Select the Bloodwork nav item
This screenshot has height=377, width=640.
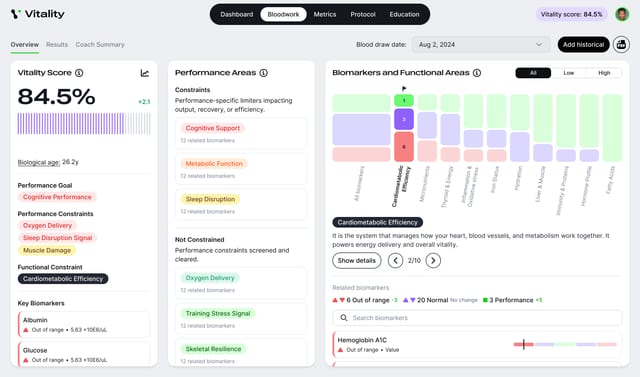coord(283,14)
